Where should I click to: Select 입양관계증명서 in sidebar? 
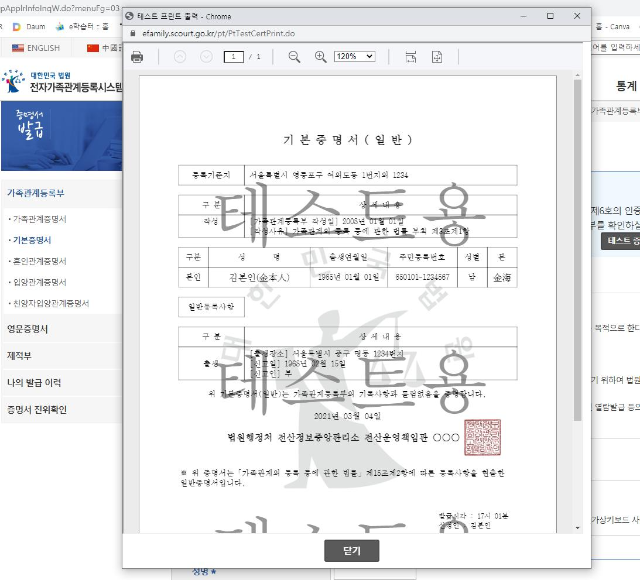tap(40, 282)
